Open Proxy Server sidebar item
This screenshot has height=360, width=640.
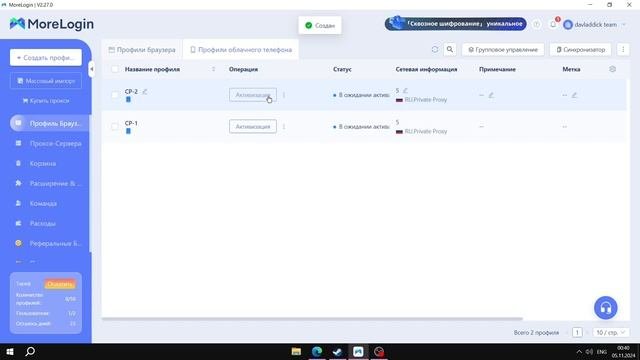[49, 143]
